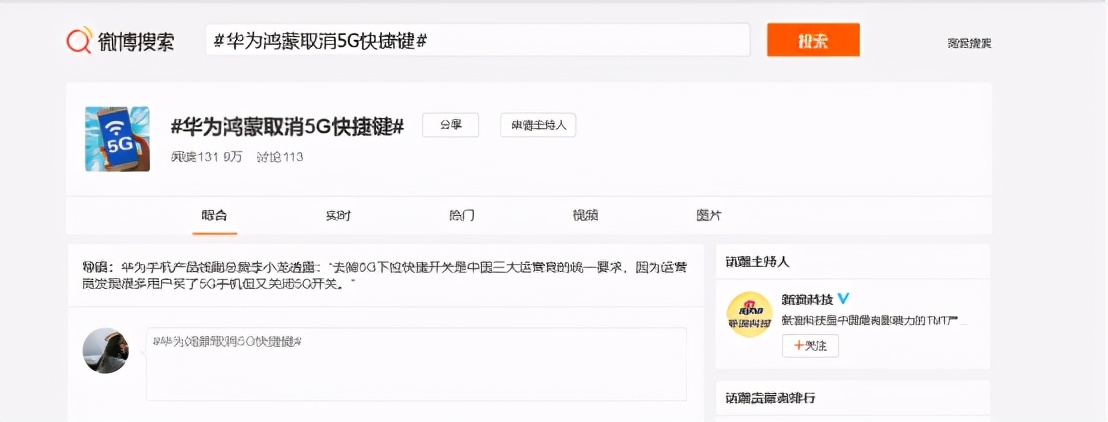This screenshot has height=422, width=1108.
Task: Open the topic host yellow avatar
Action: click(749, 314)
